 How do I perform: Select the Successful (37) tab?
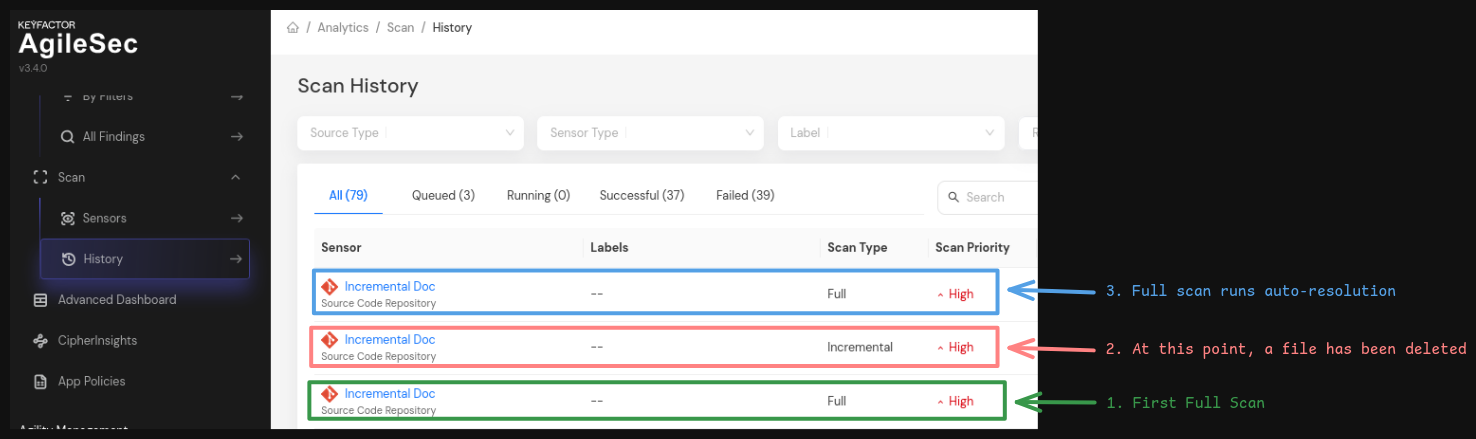click(642, 196)
